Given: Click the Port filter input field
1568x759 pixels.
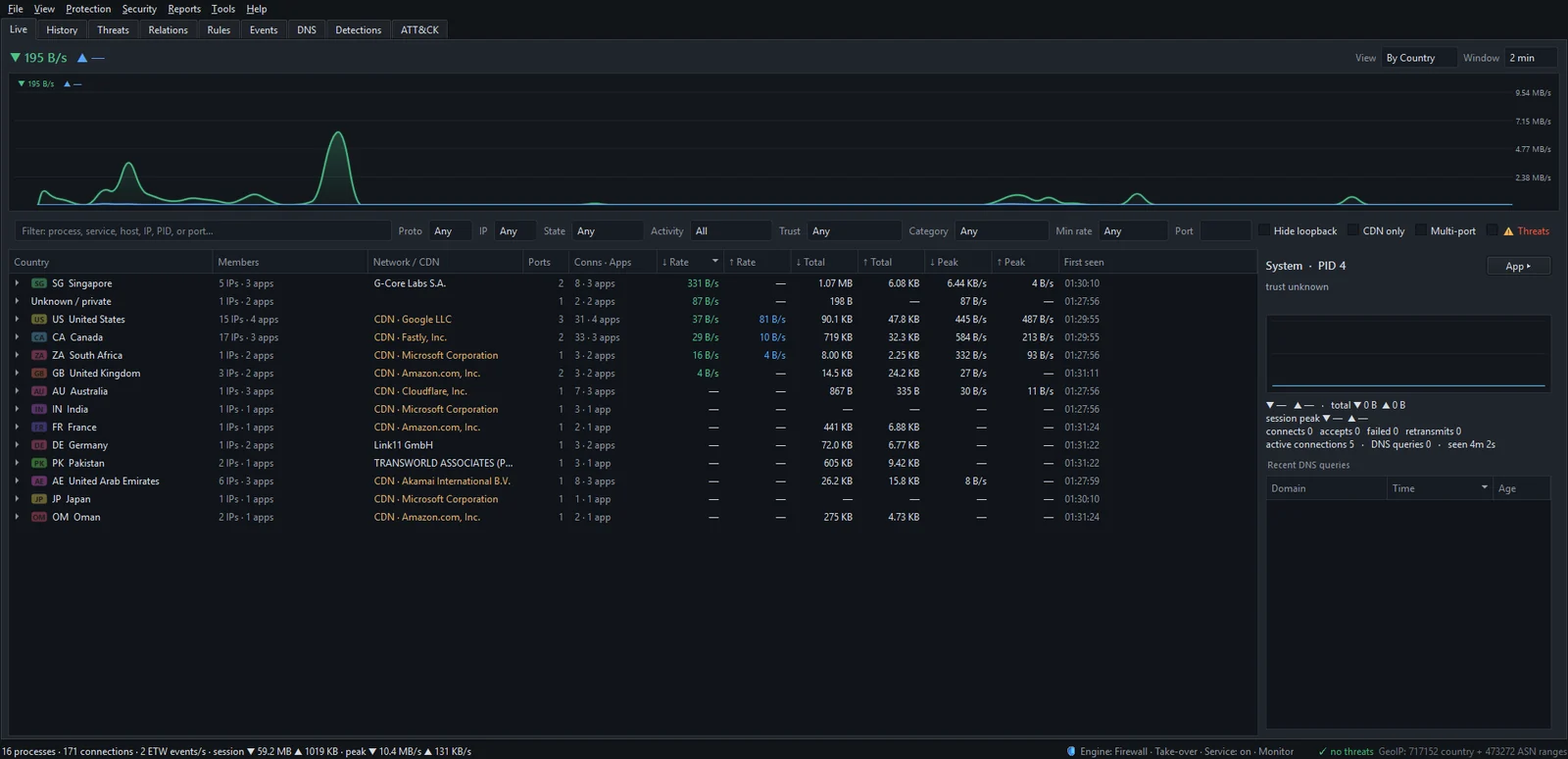Looking at the screenshot, I should pyautogui.click(x=1224, y=231).
